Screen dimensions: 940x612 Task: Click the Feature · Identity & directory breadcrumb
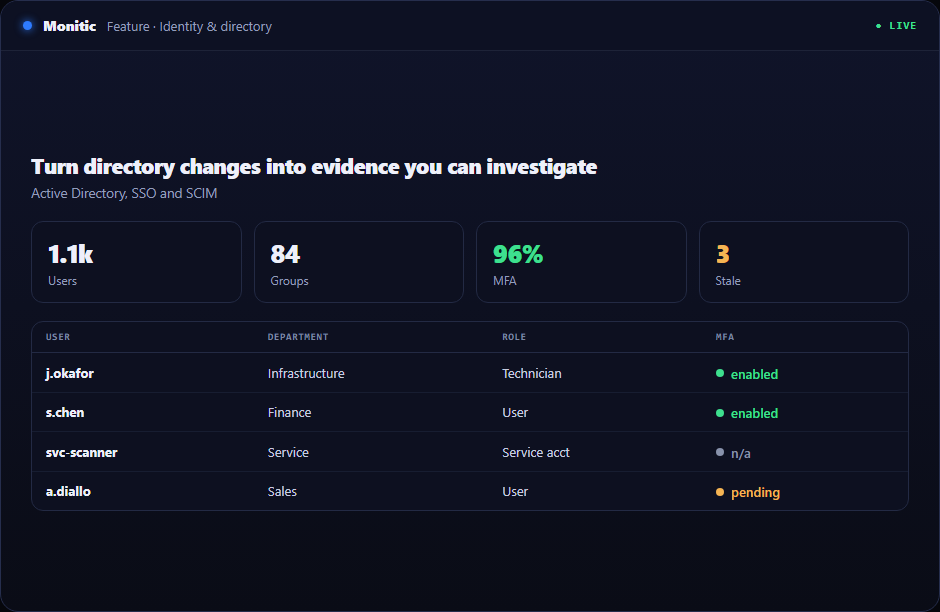click(x=189, y=26)
